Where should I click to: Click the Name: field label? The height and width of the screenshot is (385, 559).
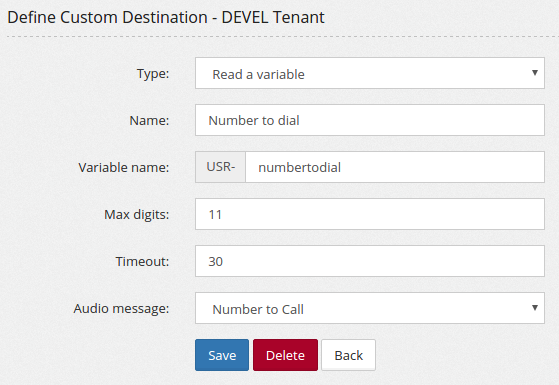pos(149,120)
